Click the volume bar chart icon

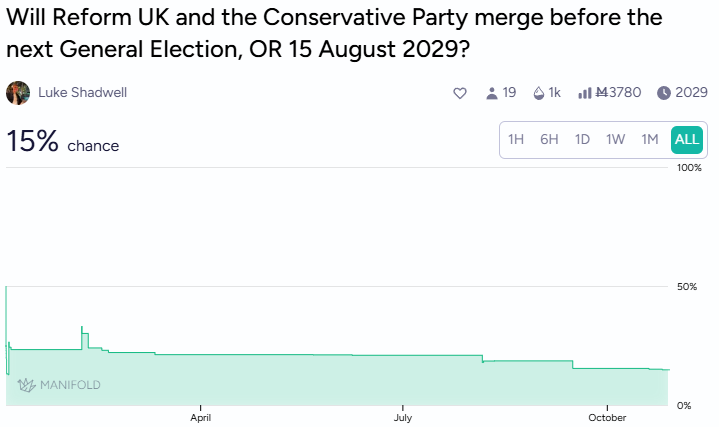click(x=585, y=93)
